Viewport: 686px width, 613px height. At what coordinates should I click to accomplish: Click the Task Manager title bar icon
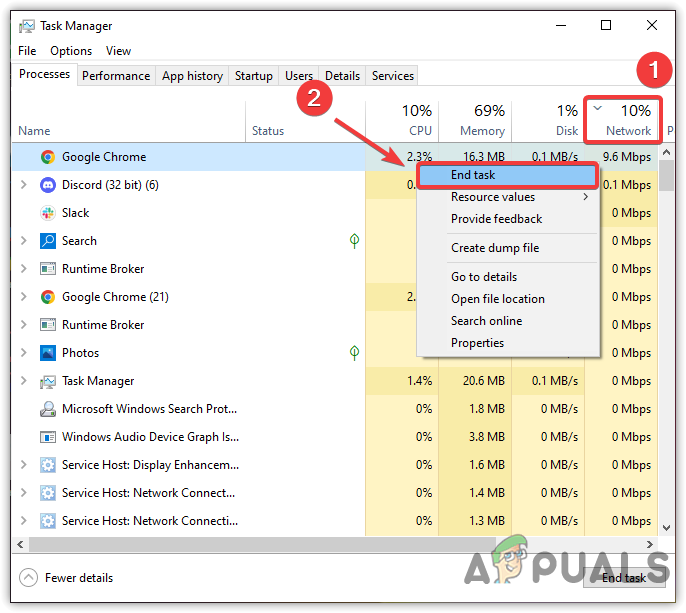pos(26,26)
